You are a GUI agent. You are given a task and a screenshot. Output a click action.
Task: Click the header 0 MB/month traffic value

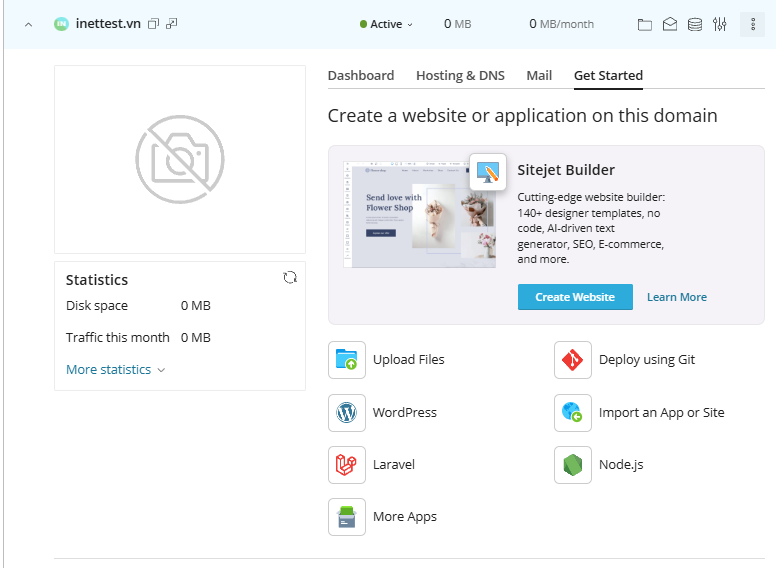[561, 24]
